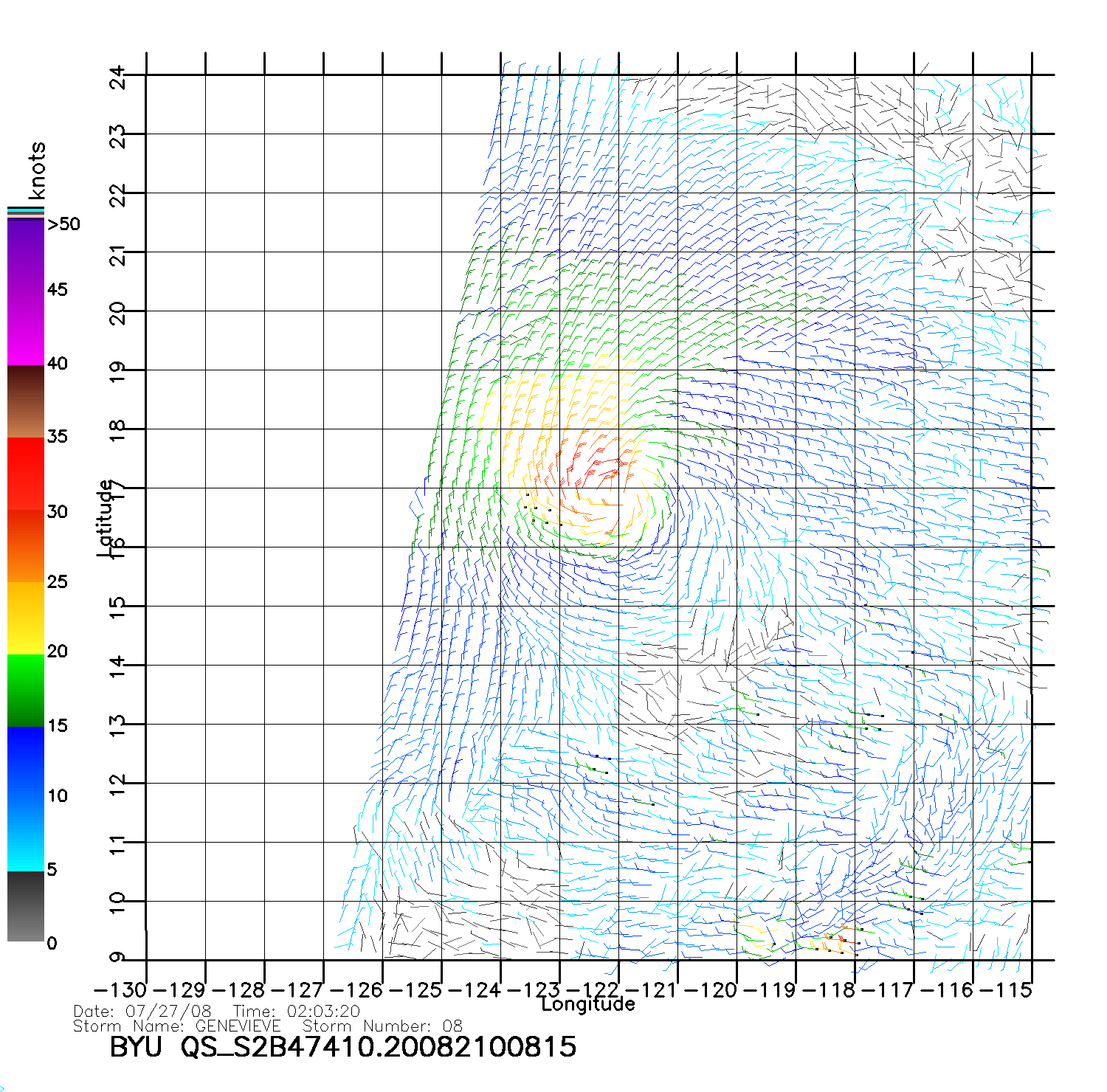
Task: Click the "Latitude" axis title
Action: [x=106, y=518]
